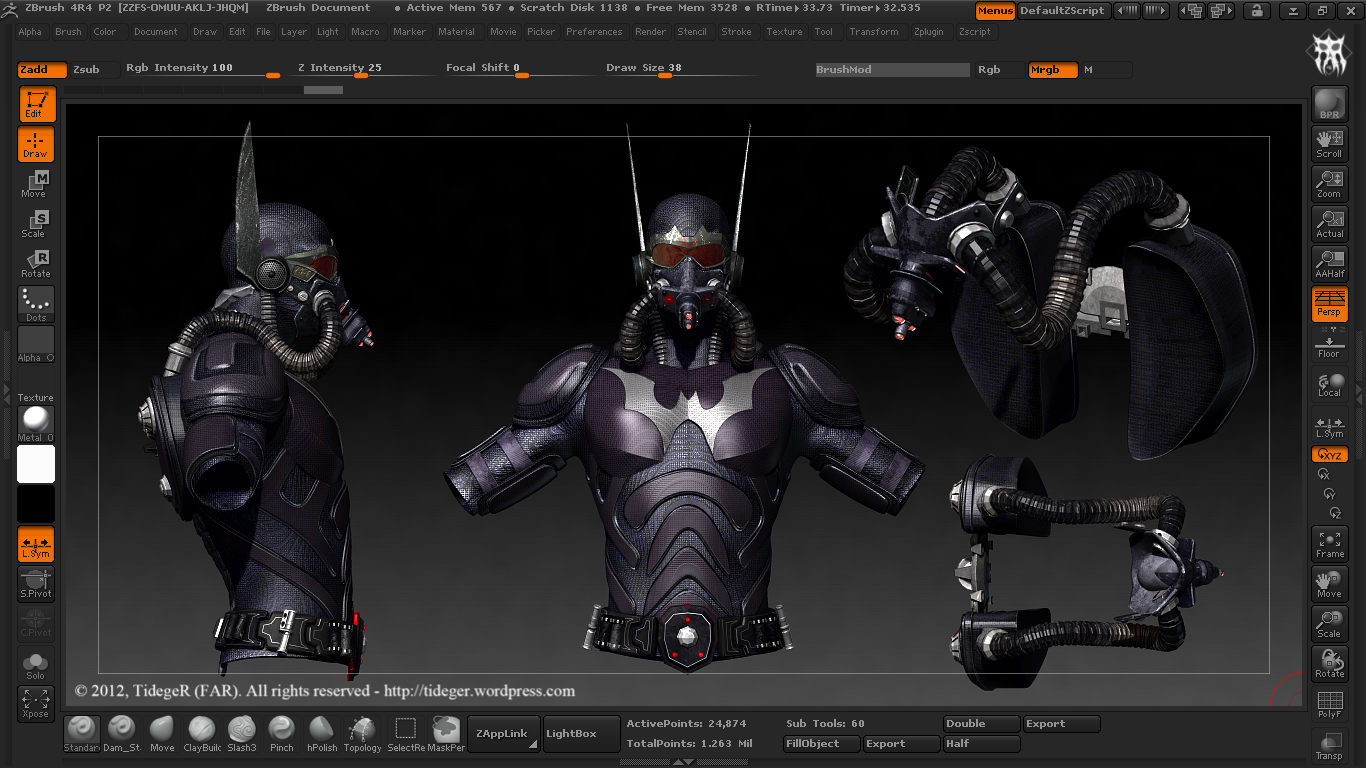This screenshot has height=768, width=1366.
Task: Pick the Slash3 brush
Action: tap(242, 734)
